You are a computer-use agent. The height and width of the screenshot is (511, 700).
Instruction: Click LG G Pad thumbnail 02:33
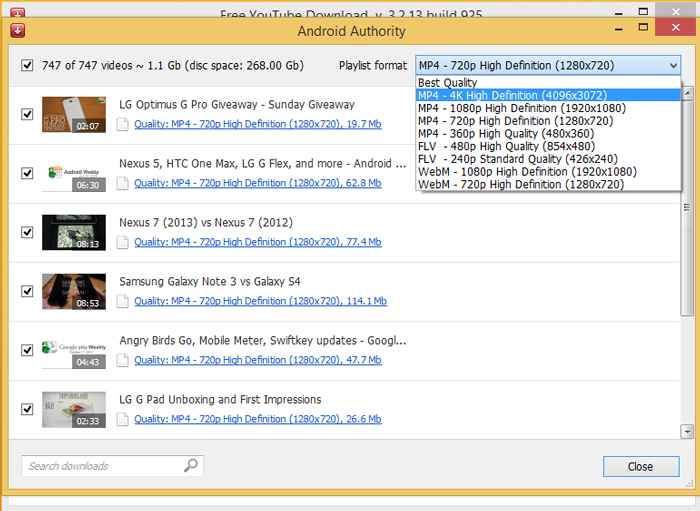click(74, 410)
